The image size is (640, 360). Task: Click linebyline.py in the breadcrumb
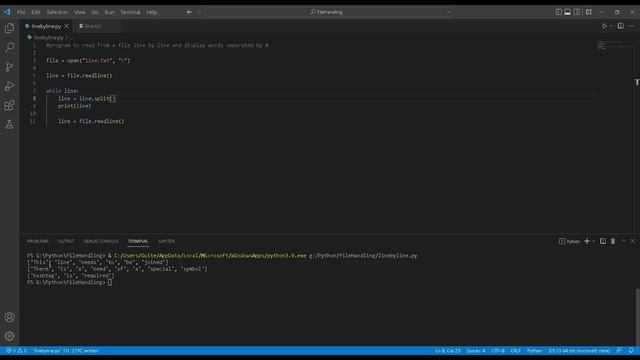(48, 38)
